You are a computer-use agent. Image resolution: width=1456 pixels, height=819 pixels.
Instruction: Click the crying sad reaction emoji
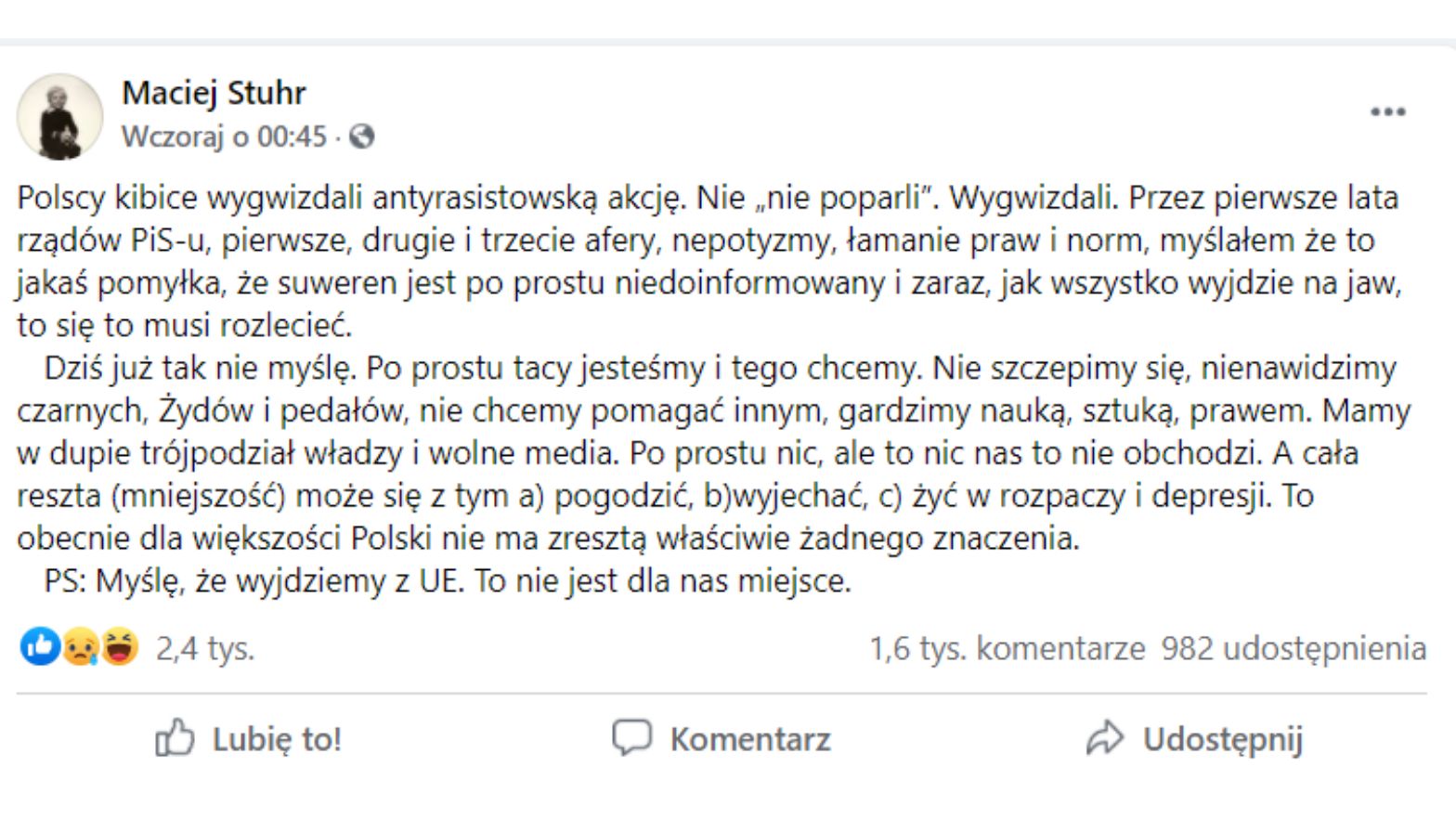(81, 646)
